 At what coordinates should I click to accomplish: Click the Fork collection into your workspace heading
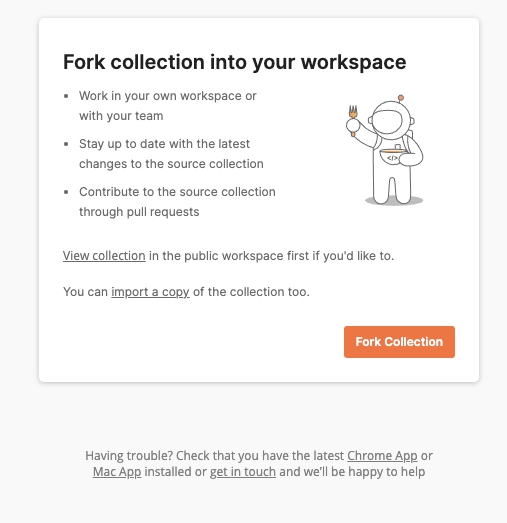234,62
